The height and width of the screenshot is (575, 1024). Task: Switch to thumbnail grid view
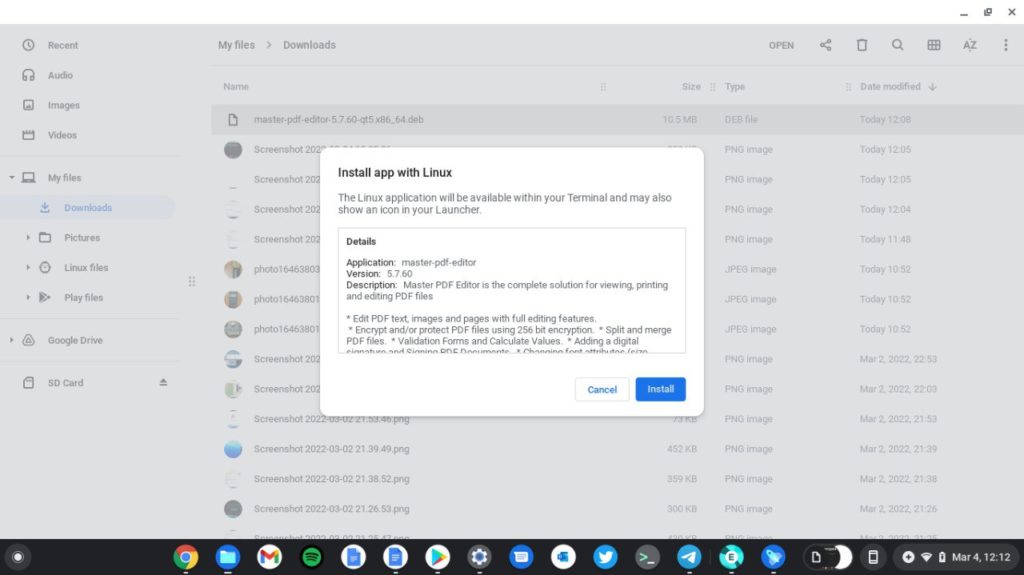933,44
